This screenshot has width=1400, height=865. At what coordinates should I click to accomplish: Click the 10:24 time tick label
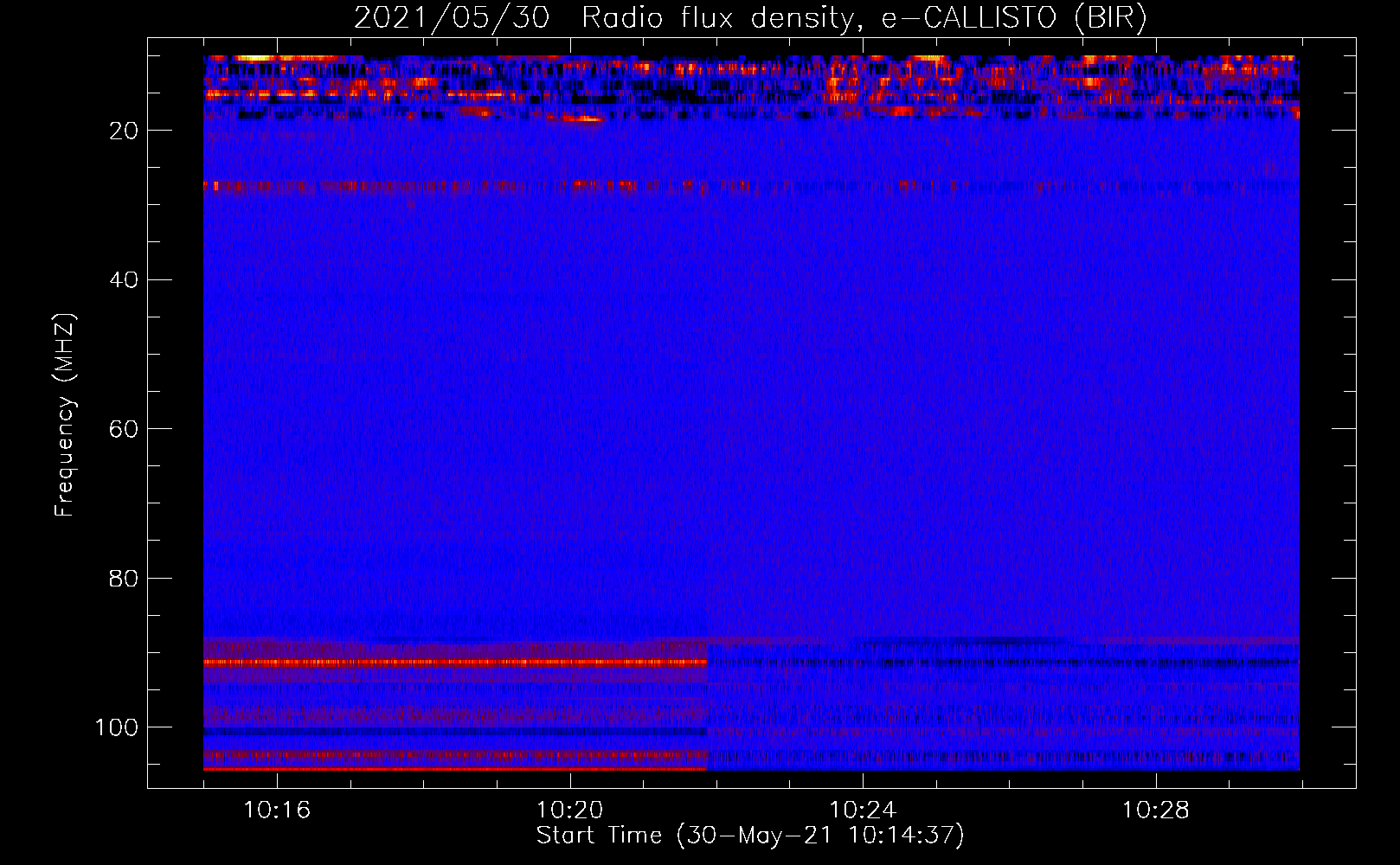pyautogui.click(x=863, y=810)
